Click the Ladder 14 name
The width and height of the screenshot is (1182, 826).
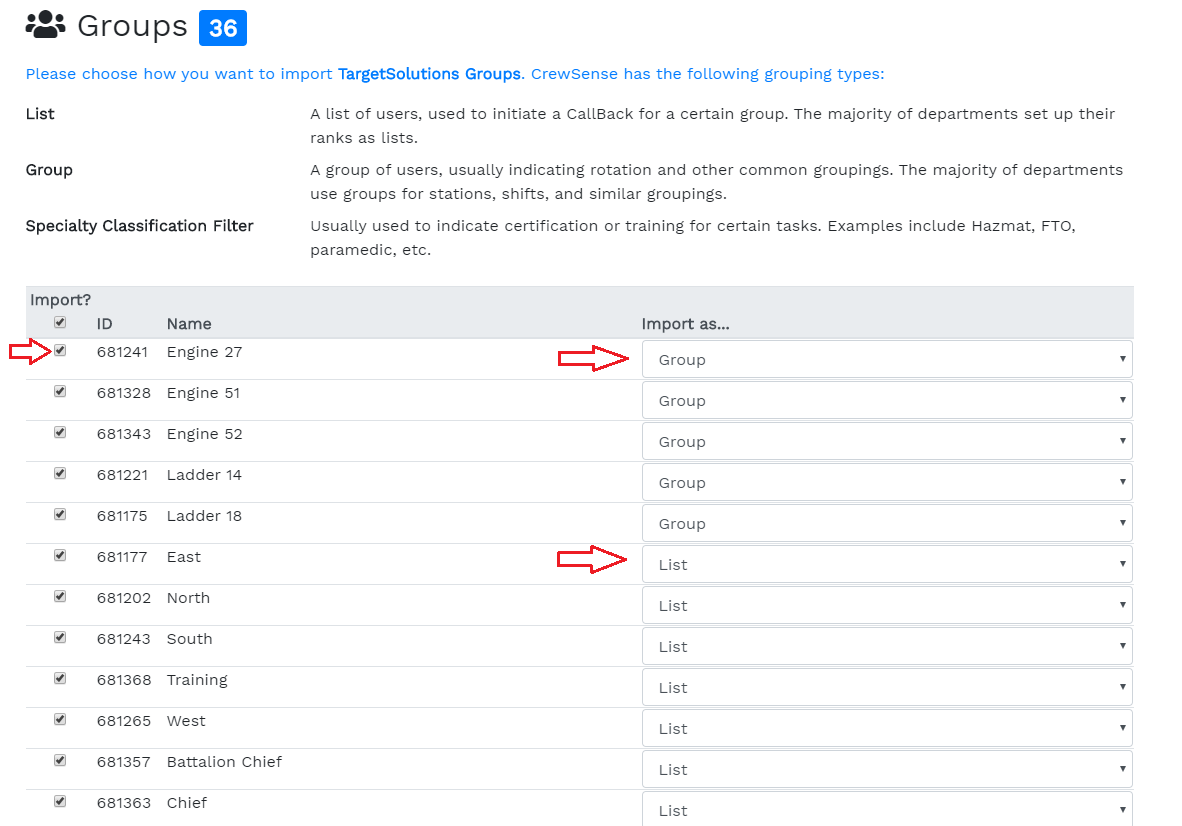coord(204,475)
